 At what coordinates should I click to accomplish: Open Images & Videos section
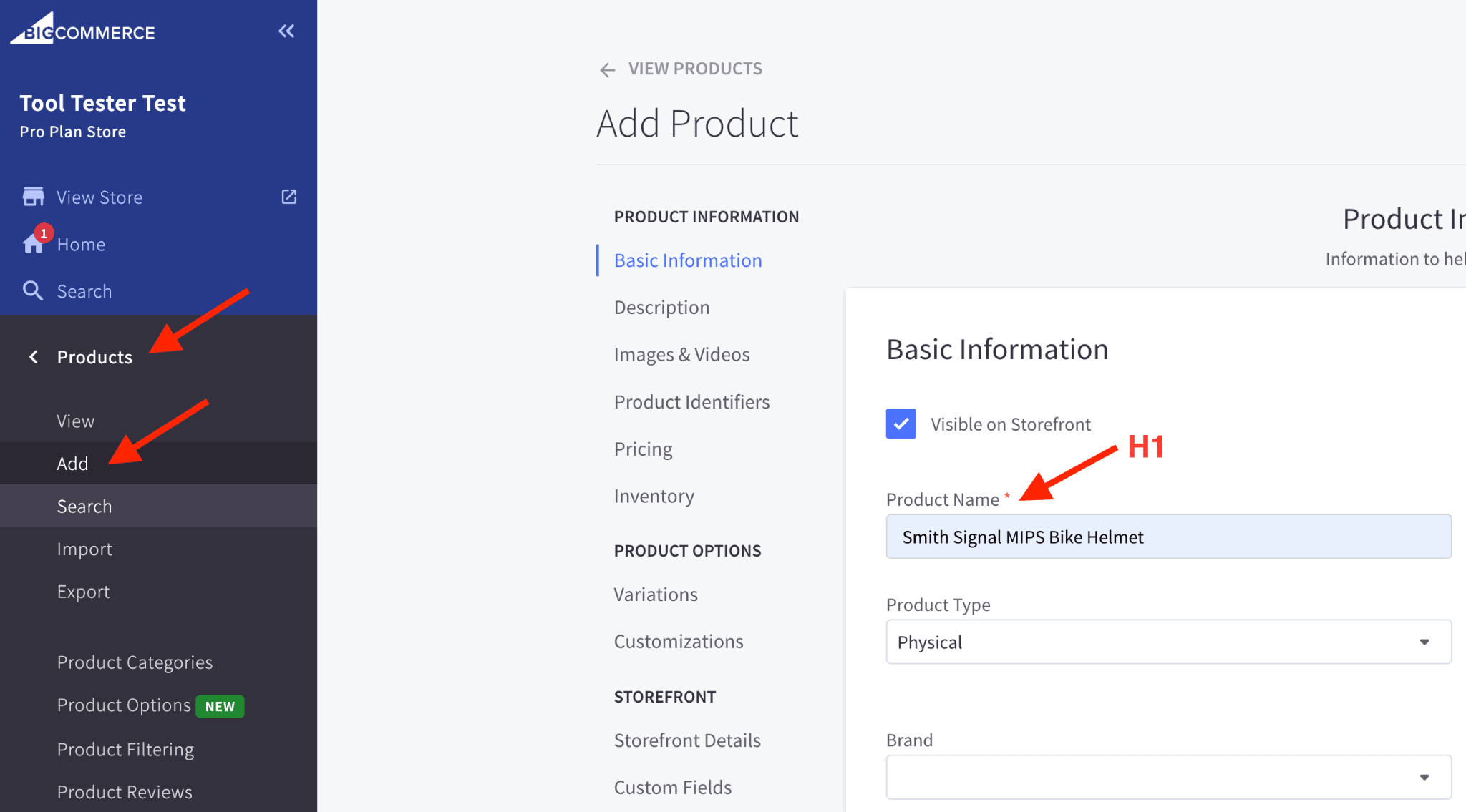(x=681, y=355)
